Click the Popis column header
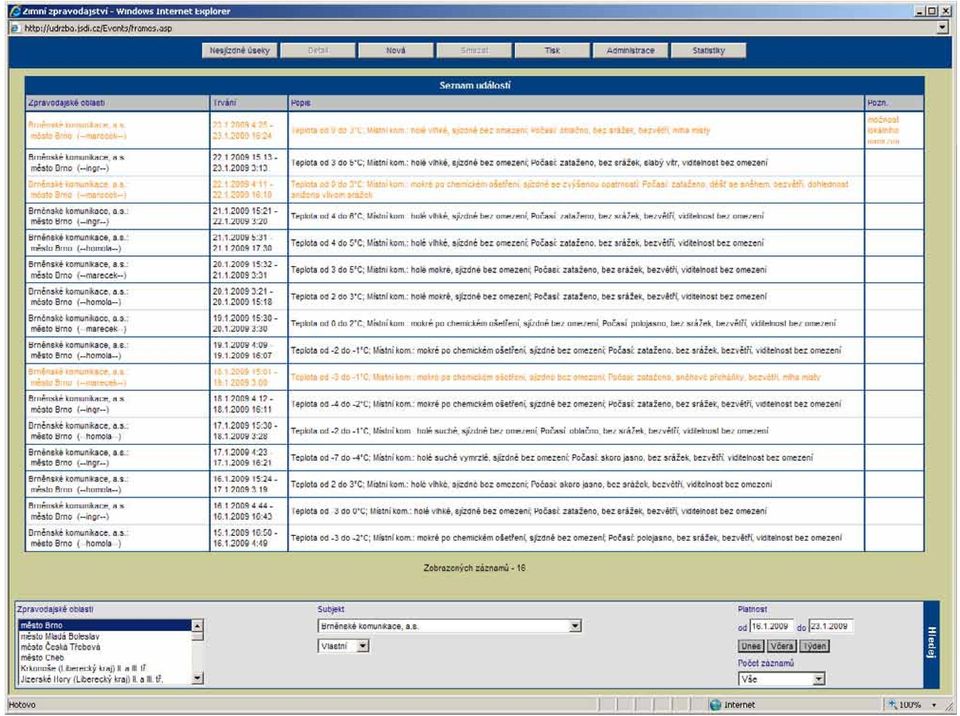Viewport: 960px width, 716px height. 576,103
